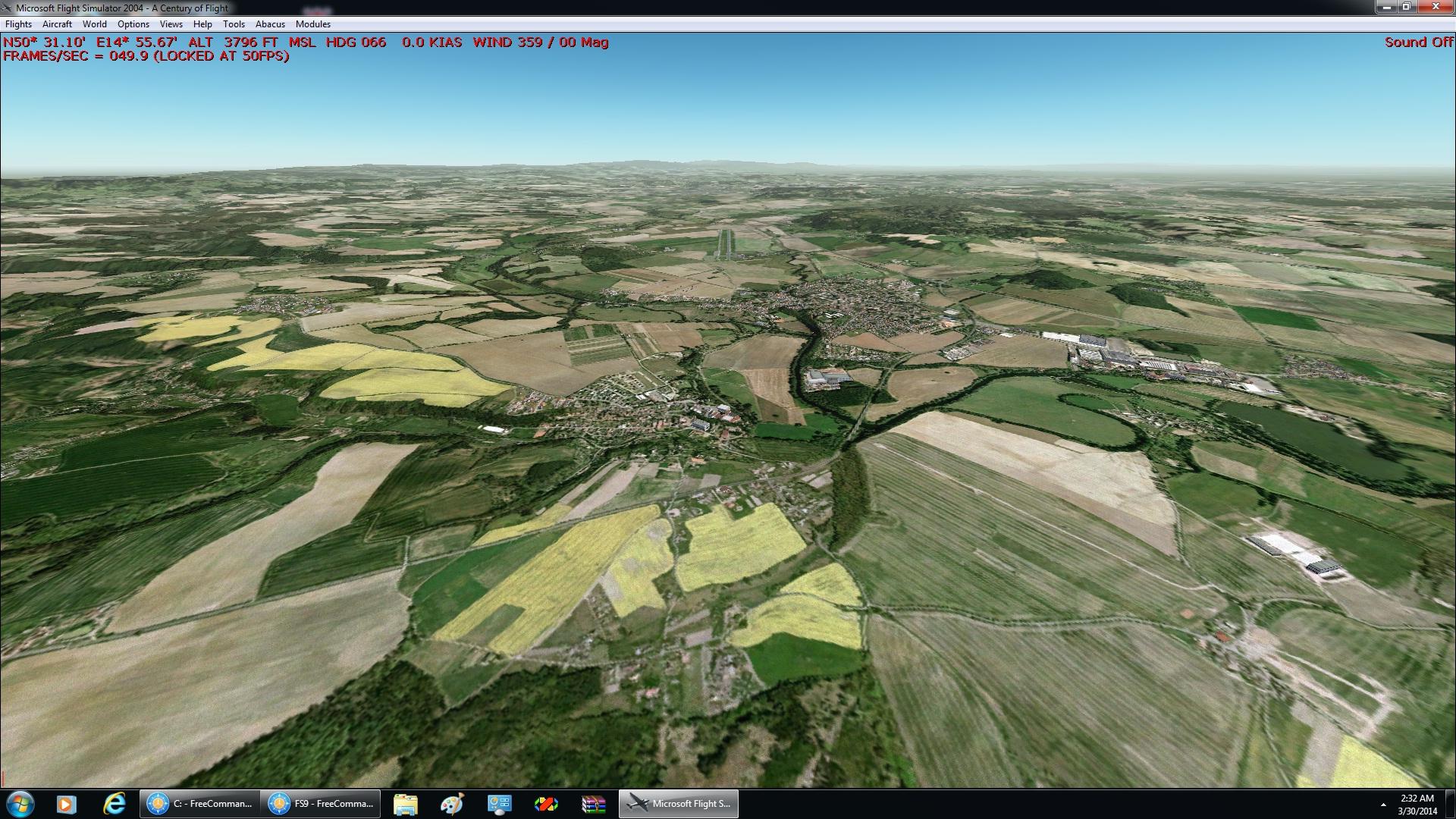This screenshot has height=819, width=1456.
Task: Open the Options menu
Action: (x=133, y=24)
